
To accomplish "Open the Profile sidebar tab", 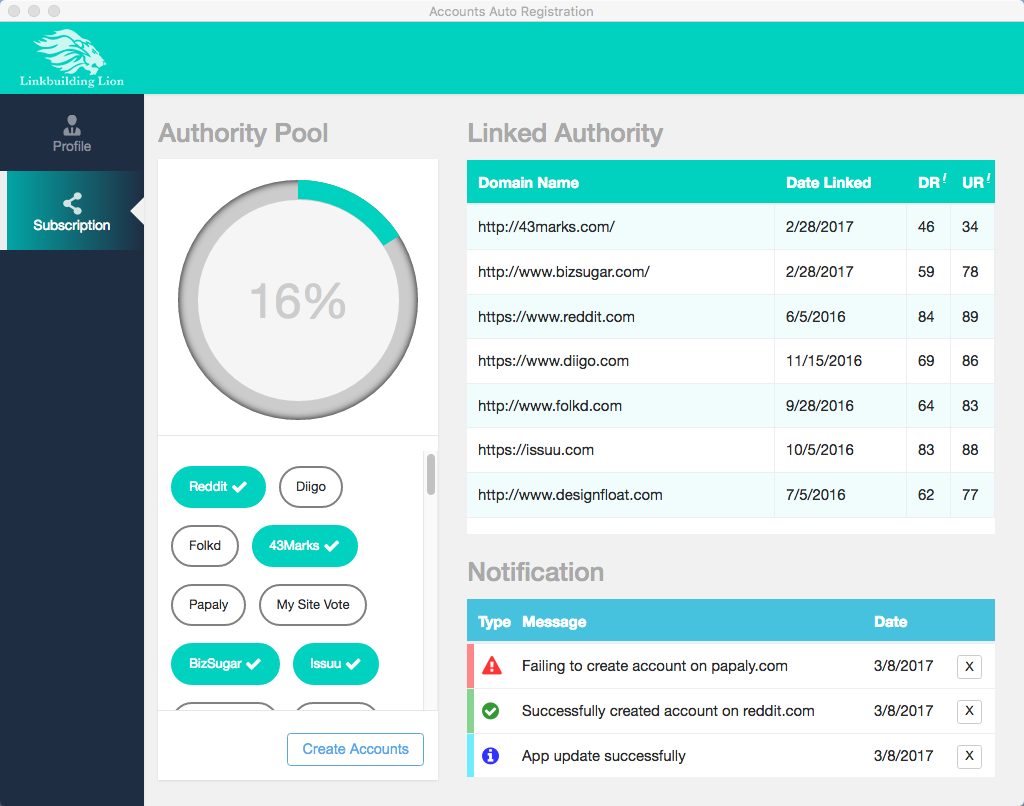I will tap(72, 134).
